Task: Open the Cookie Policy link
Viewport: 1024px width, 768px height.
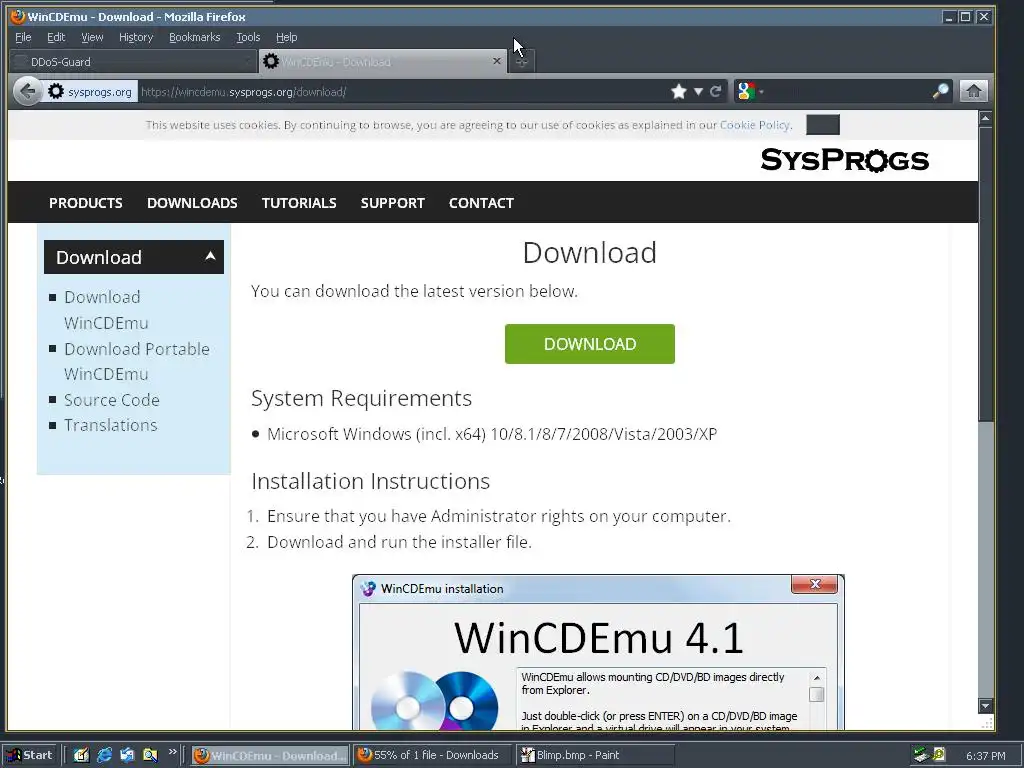Action: pyautogui.click(x=755, y=125)
